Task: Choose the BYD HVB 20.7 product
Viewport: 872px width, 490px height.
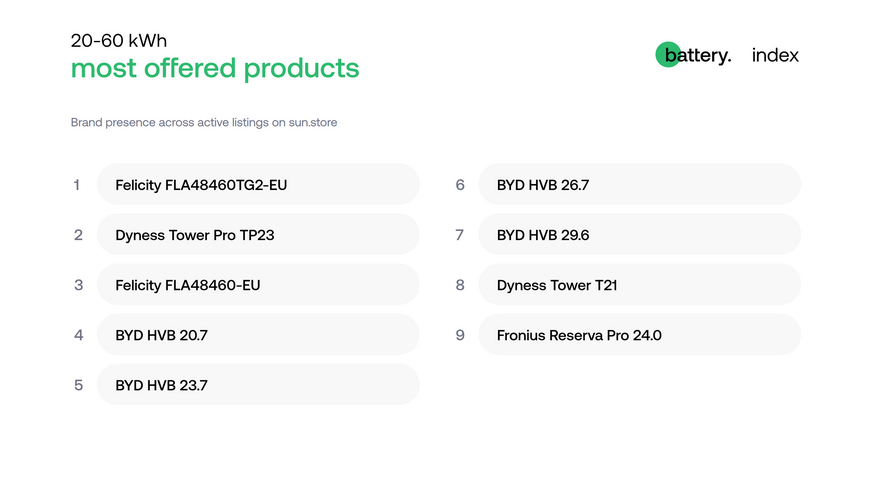Action: [258, 334]
